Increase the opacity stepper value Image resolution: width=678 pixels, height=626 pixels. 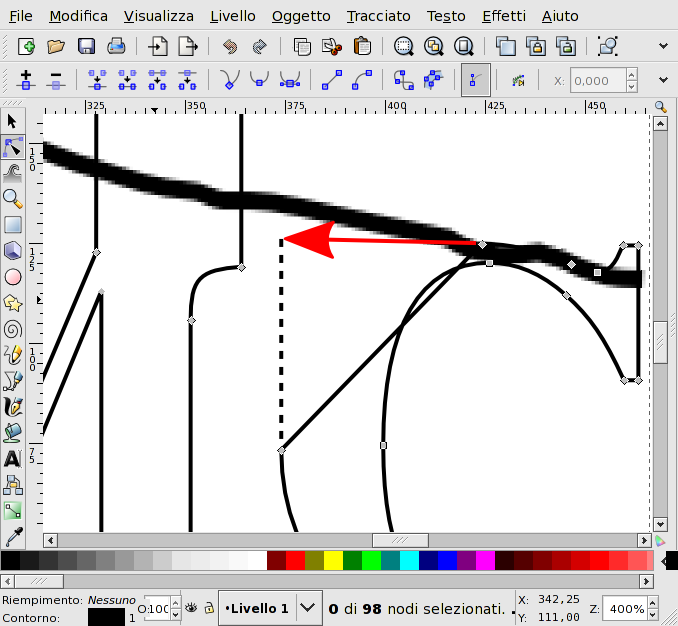click(175, 603)
